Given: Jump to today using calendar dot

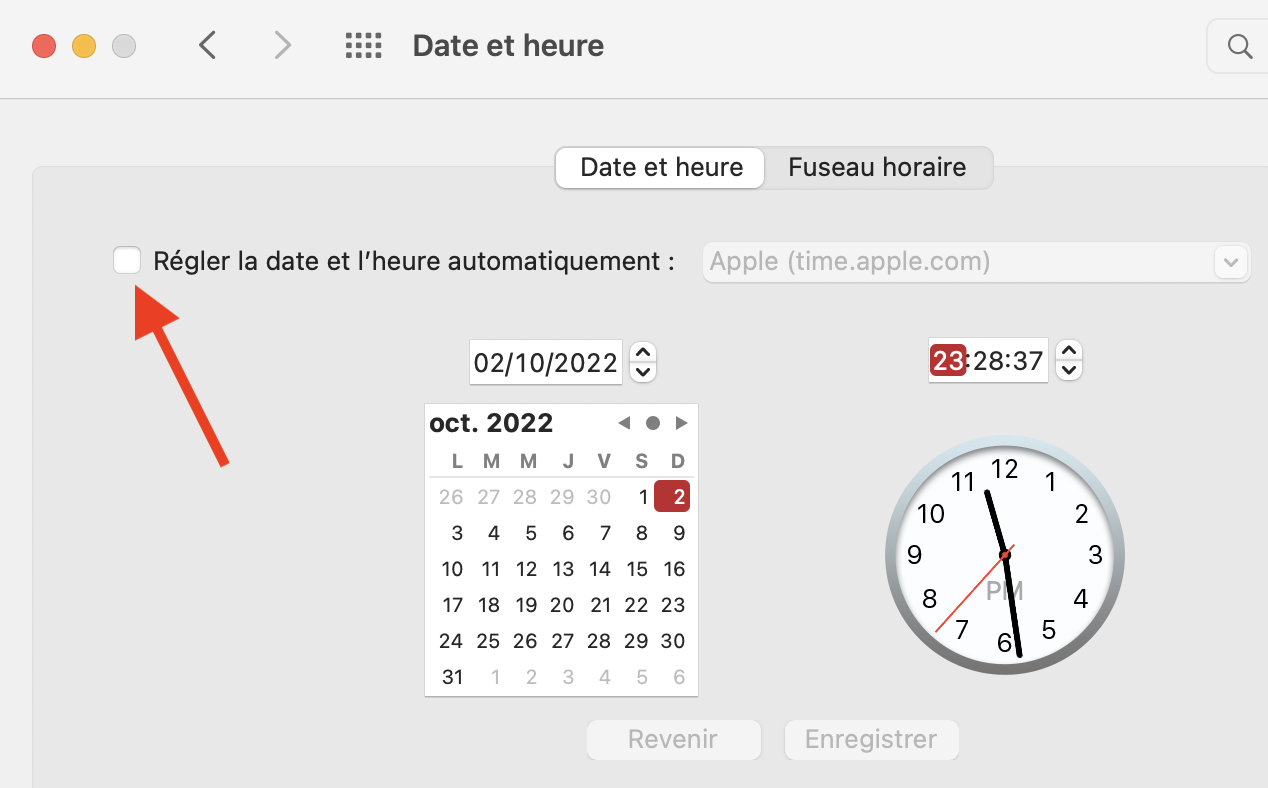Looking at the screenshot, I should tap(653, 423).
